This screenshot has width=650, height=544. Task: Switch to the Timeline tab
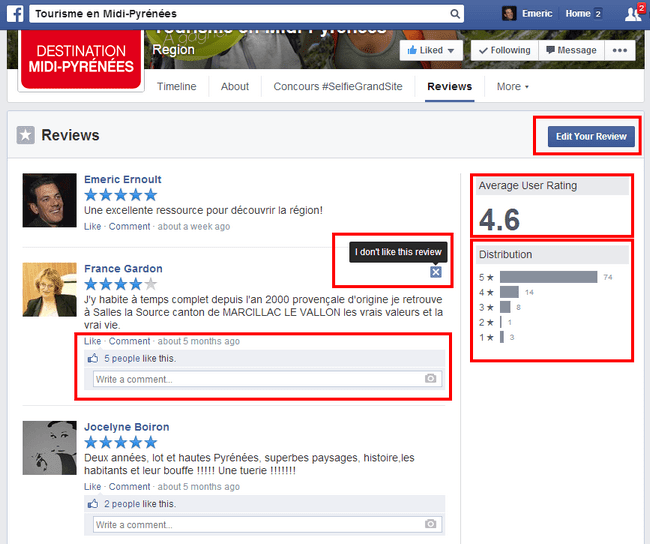pyautogui.click(x=177, y=86)
